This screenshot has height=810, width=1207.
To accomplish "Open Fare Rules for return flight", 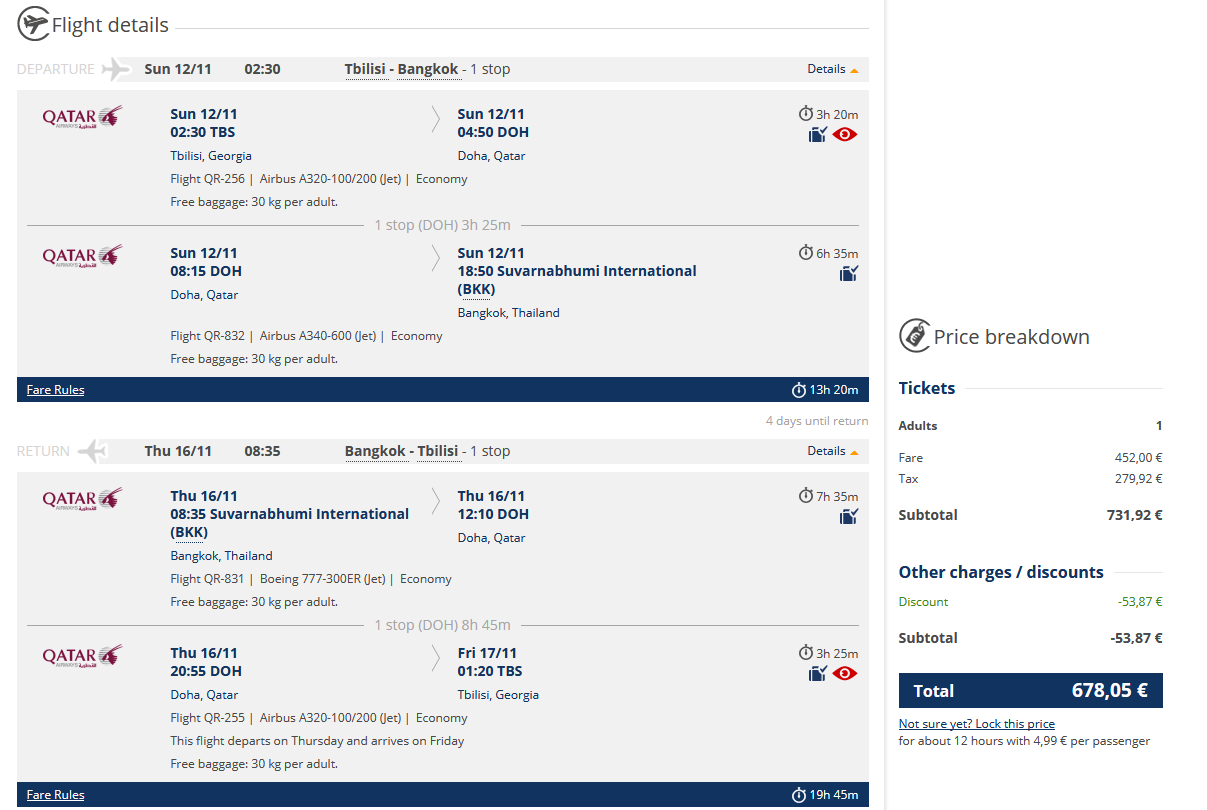I will tap(56, 795).
